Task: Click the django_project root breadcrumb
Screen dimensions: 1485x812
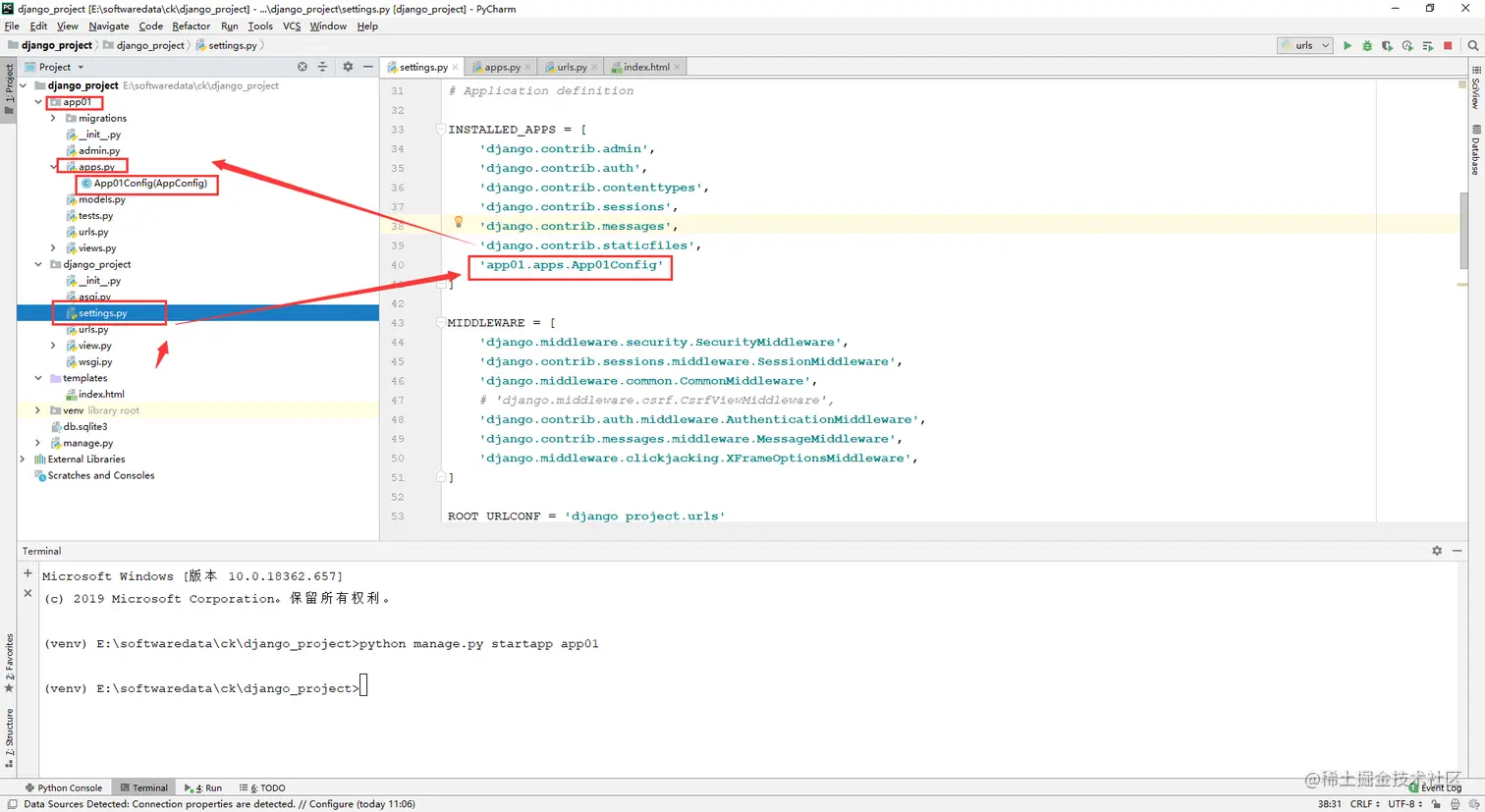Action: tap(49, 45)
